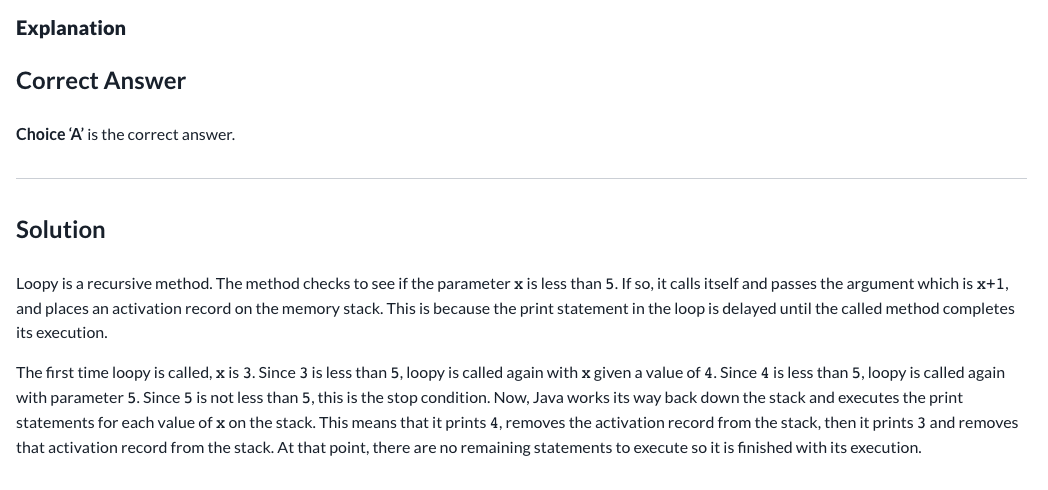This screenshot has width=1048, height=490.
Task: Click the words 'activation record on the memory stack'
Action: 246,308
